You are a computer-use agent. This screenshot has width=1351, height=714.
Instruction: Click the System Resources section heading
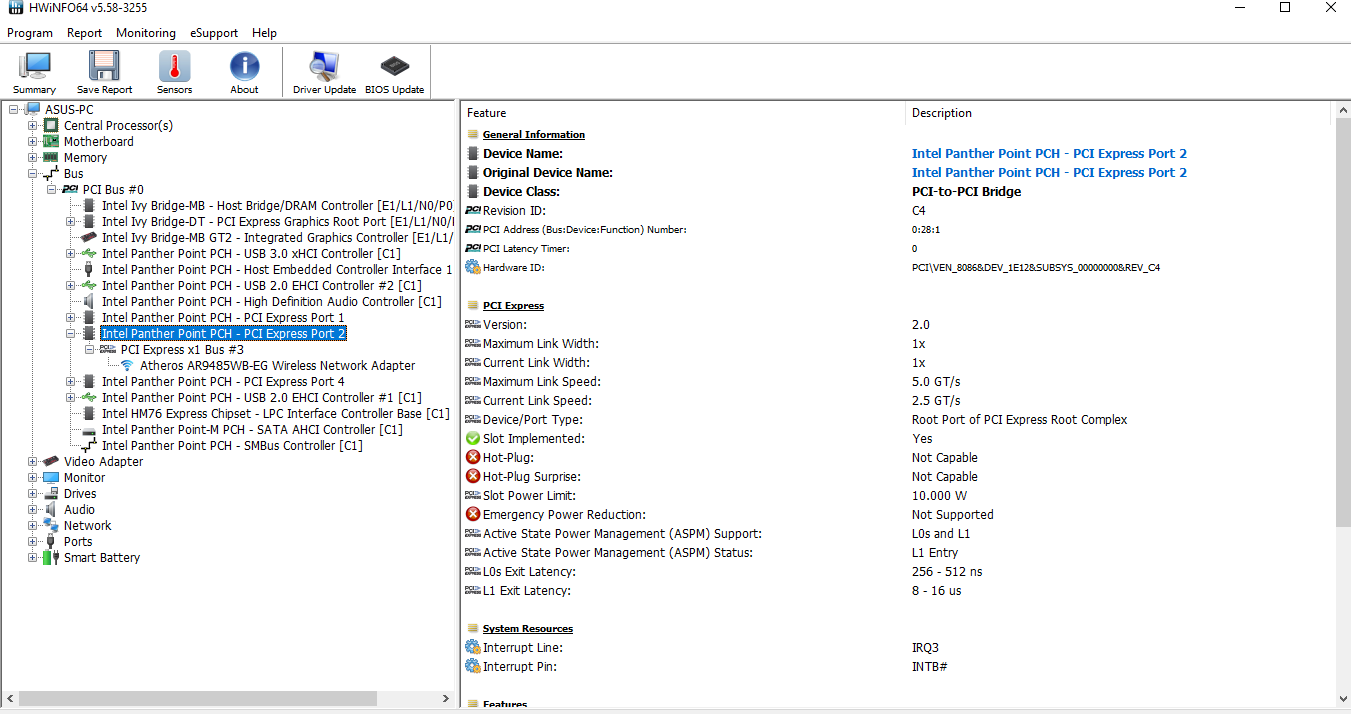coord(527,628)
